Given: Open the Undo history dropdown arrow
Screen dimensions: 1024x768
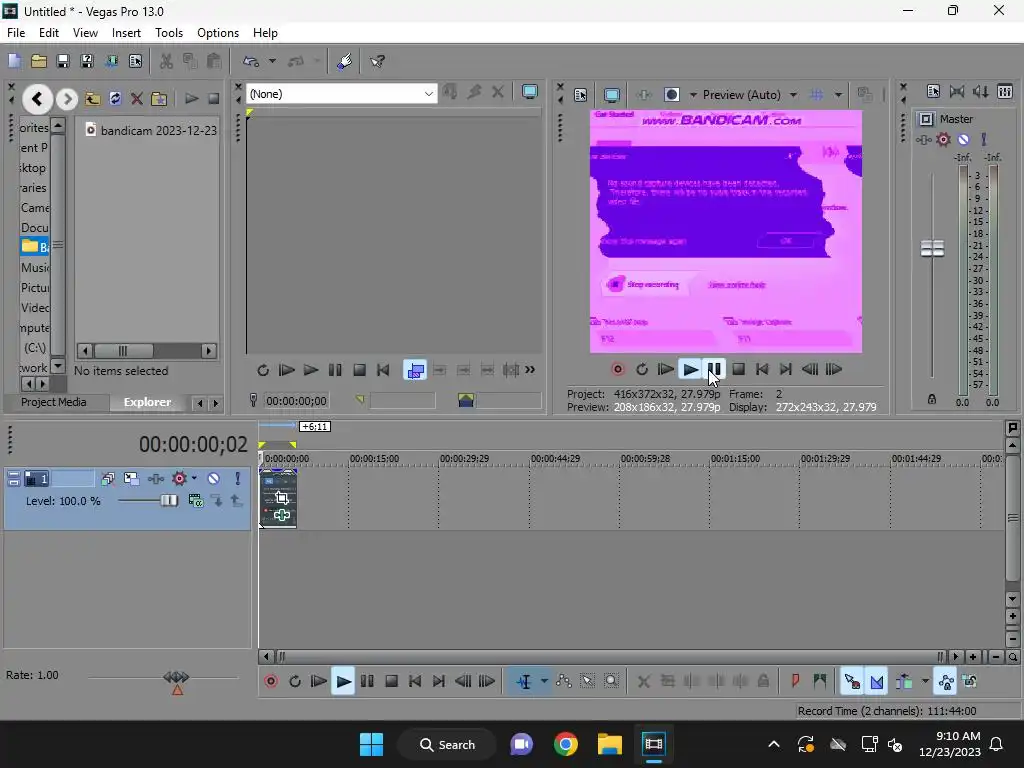Looking at the screenshot, I should pyautogui.click(x=272, y=61).
